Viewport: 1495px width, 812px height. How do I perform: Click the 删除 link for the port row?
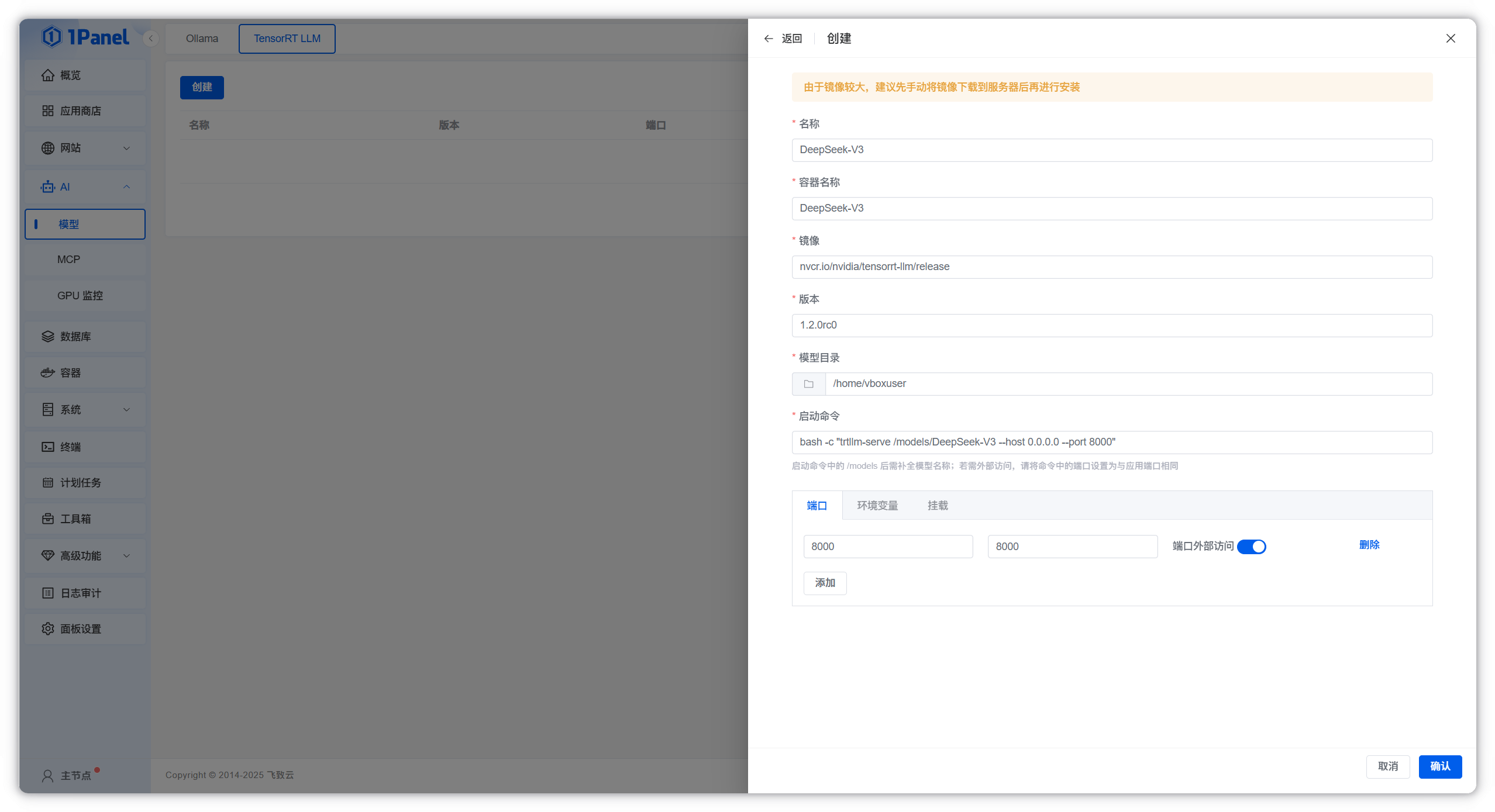pos(1369,545)
